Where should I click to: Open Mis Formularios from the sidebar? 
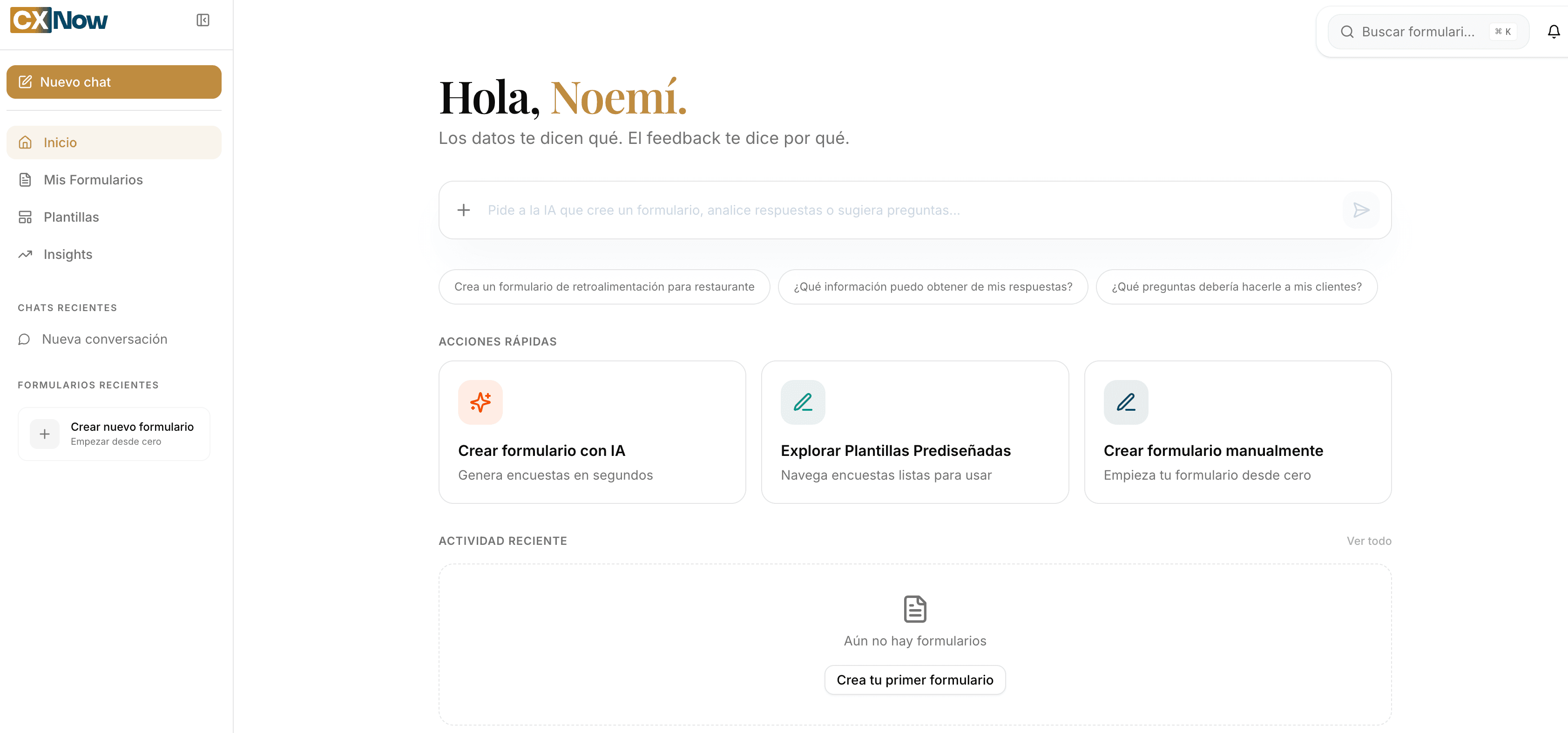92,180
